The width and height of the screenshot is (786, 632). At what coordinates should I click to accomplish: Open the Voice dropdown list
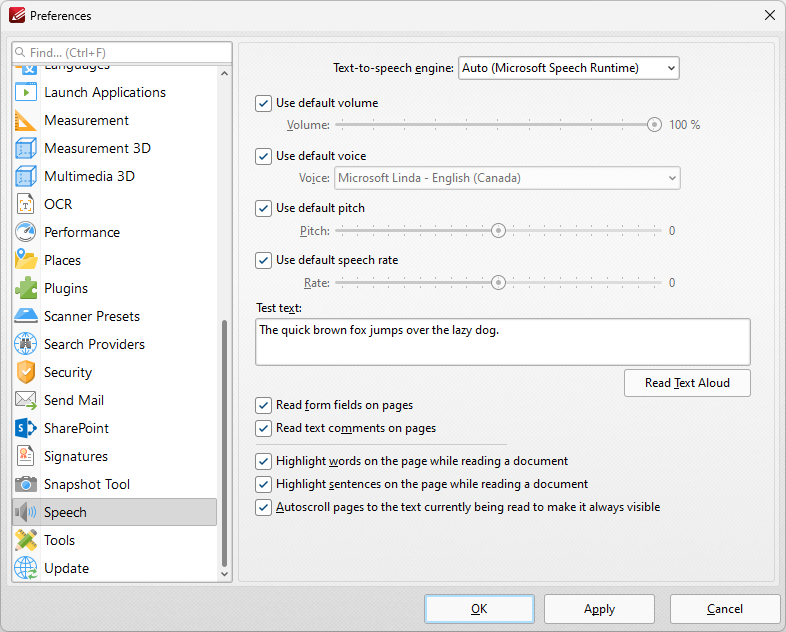coord(507,178)
